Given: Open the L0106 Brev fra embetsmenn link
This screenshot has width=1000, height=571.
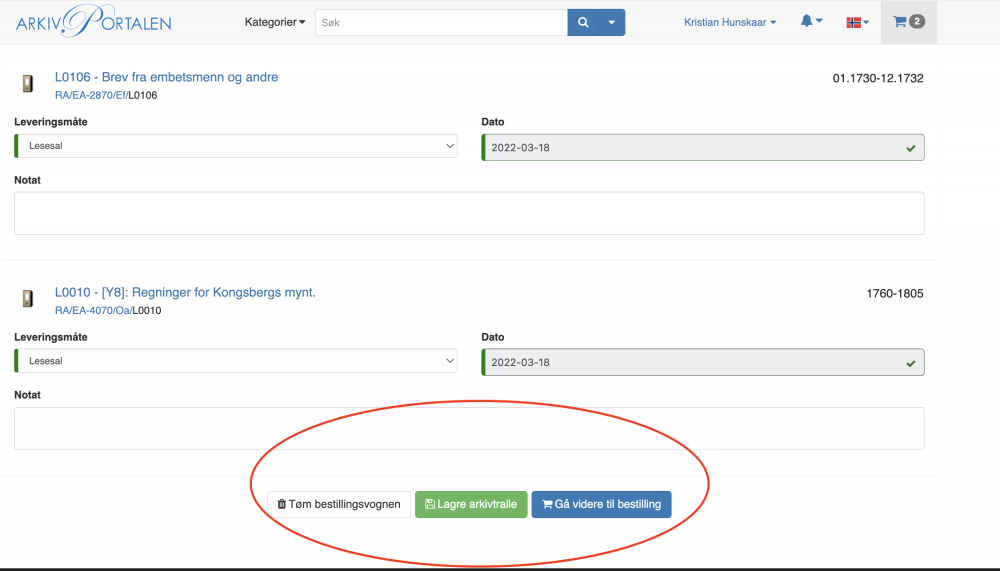Looking at the screenshot, I should 166,77.
